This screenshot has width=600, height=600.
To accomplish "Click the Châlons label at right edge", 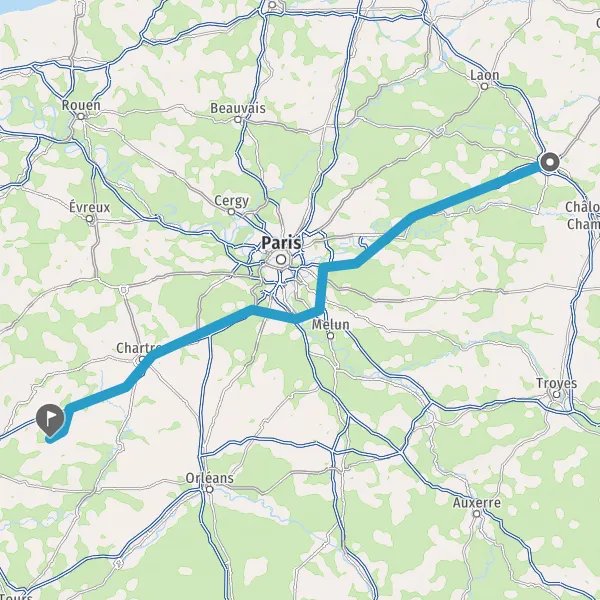I will [582, 215].
